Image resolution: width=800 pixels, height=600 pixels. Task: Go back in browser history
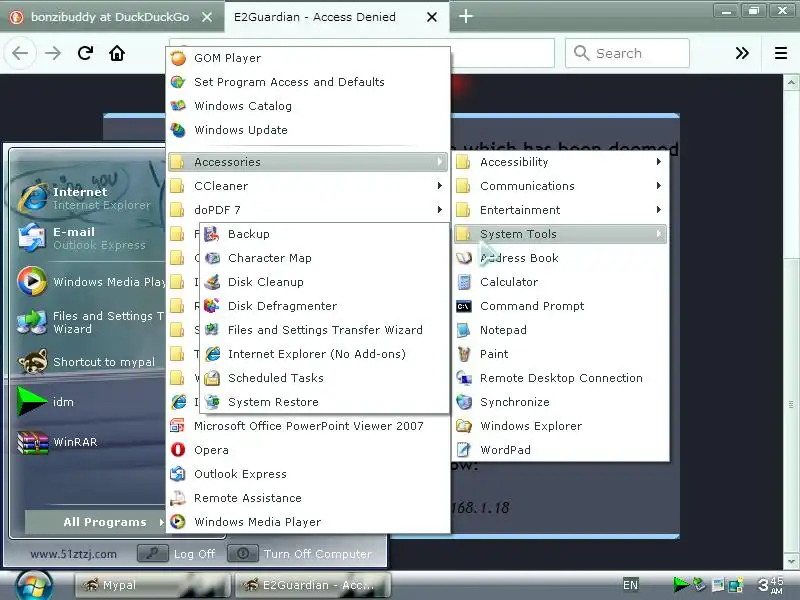point(20,53)
